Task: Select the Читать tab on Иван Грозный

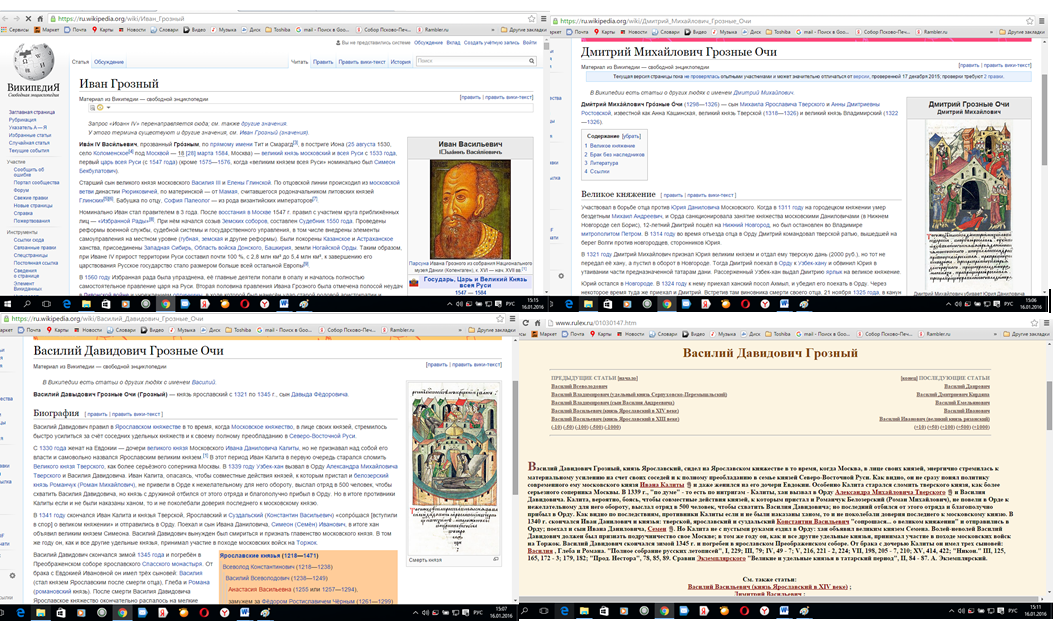Action: point(299,62)
